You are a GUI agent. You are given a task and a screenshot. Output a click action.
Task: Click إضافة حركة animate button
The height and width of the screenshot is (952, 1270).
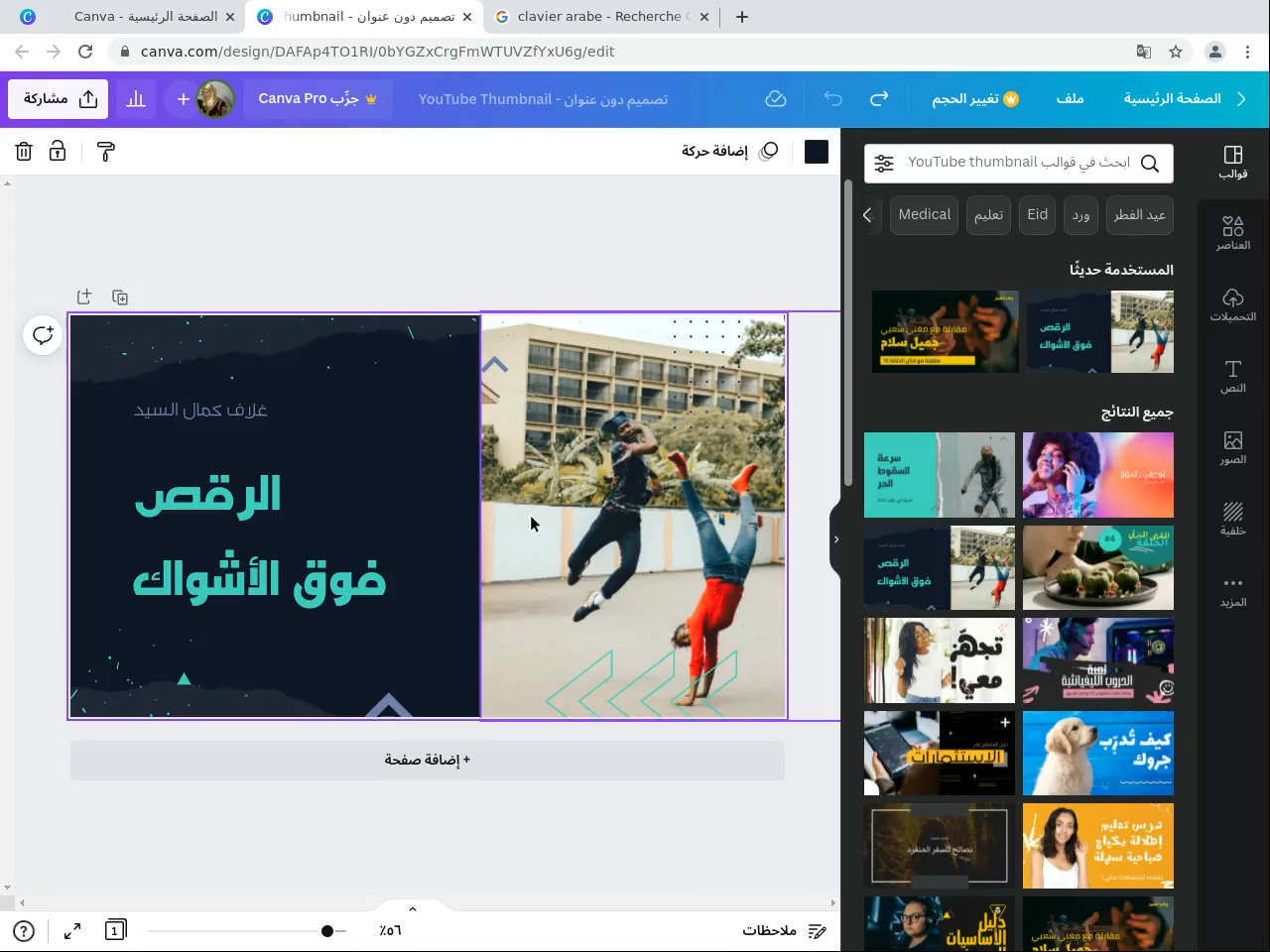tap(730, 151)
